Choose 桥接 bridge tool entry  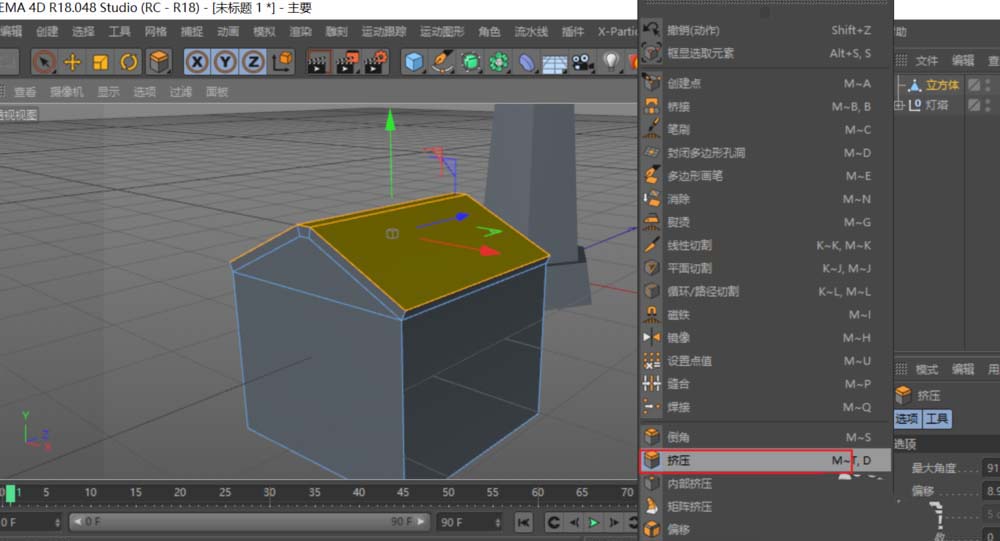coord(764,107)
